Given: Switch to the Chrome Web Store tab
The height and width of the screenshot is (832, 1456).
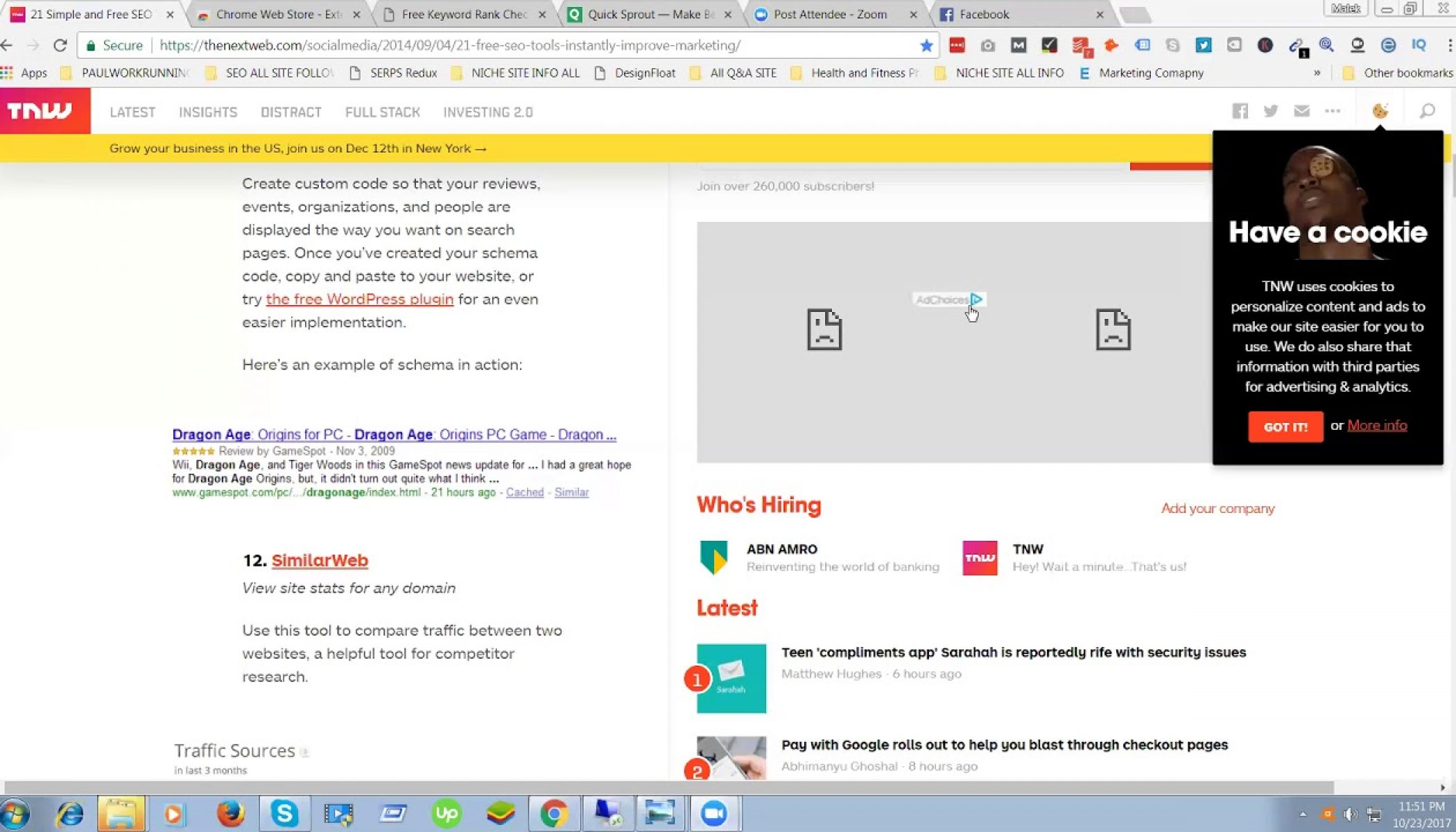Looking at the screenshot, I should coord(279,15).
